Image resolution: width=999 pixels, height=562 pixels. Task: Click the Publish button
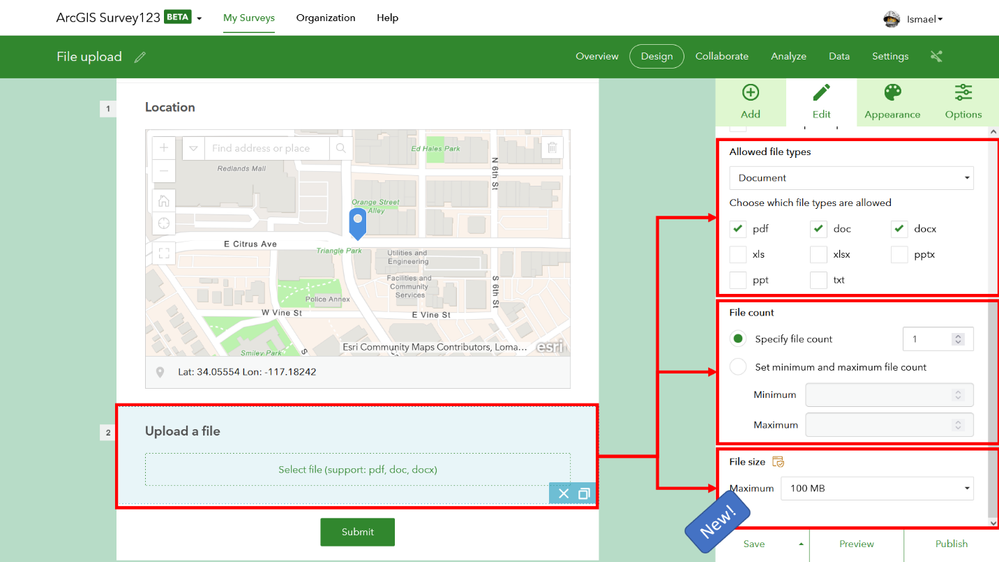click(951, 544)
